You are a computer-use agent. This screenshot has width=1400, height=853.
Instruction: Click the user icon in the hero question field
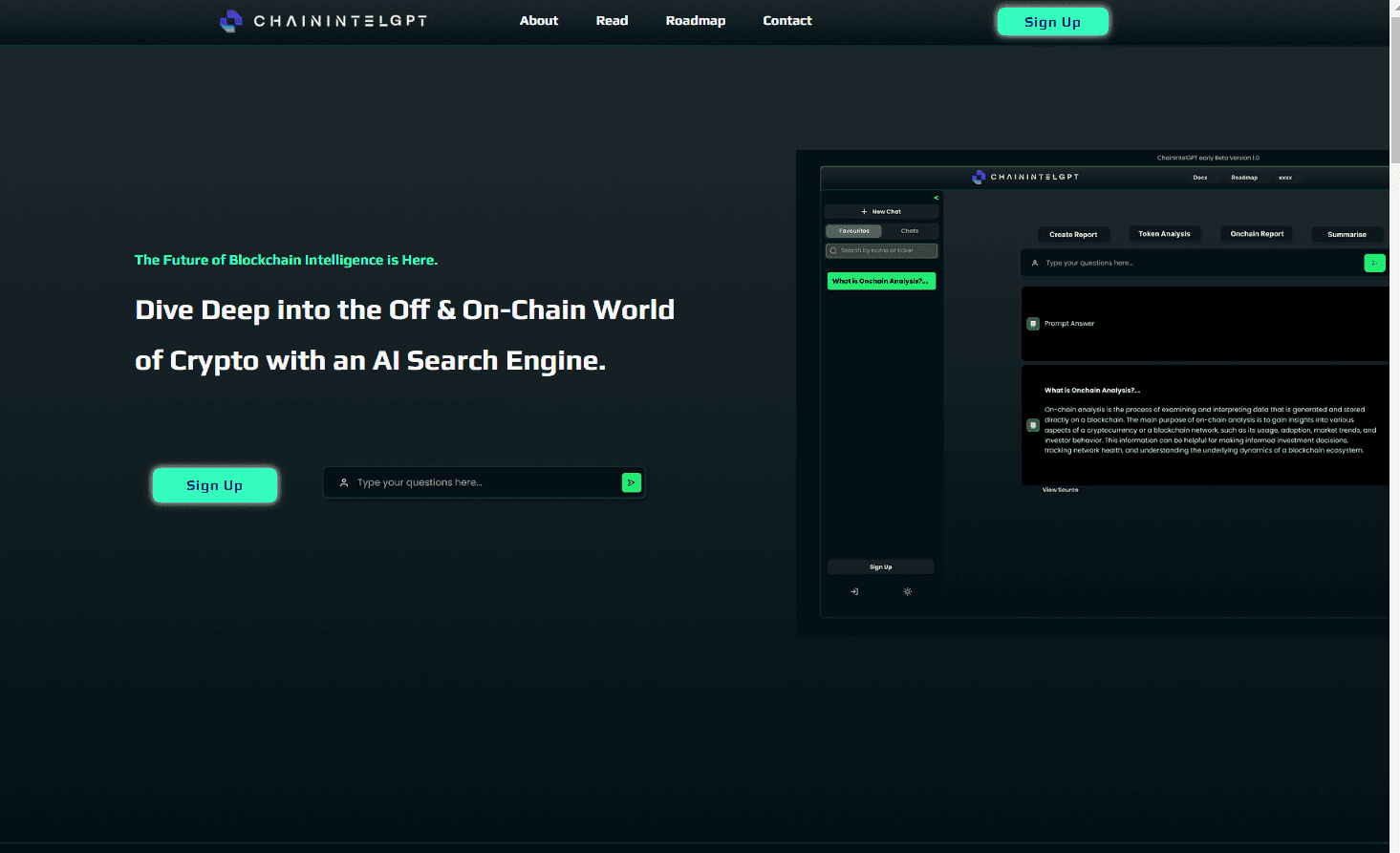tap(344, 482)
